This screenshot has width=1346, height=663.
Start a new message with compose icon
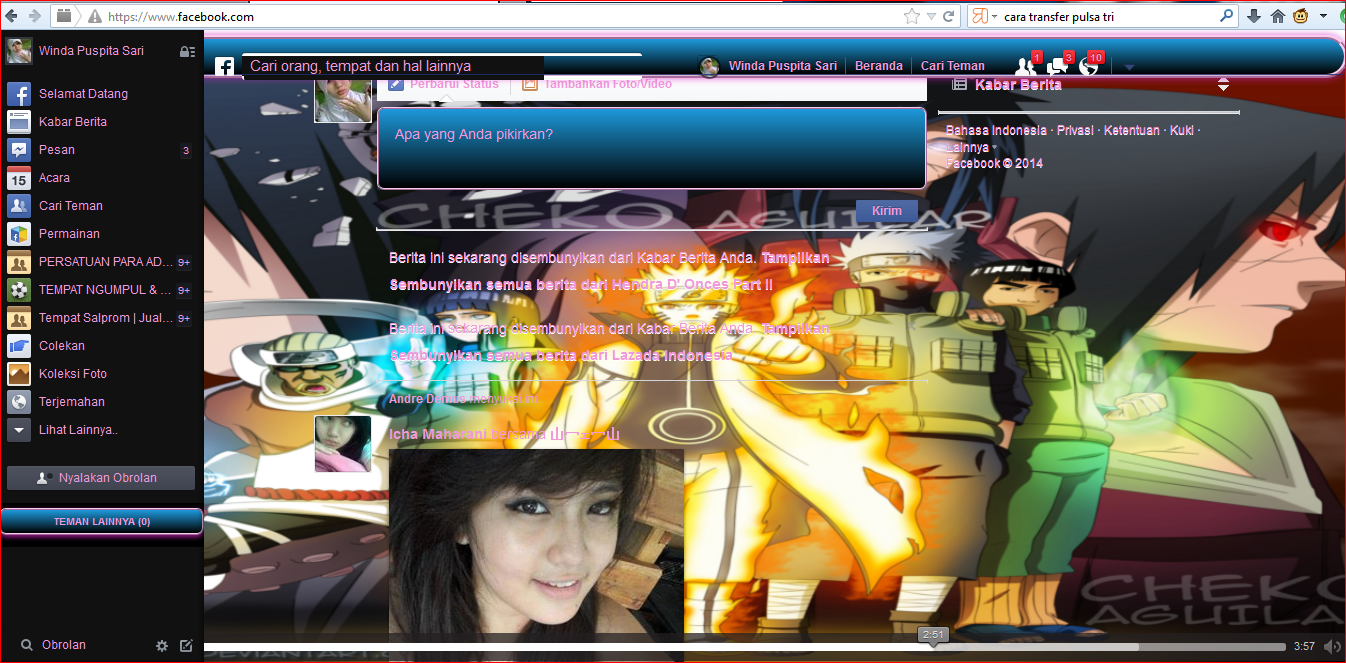point(186,646)
